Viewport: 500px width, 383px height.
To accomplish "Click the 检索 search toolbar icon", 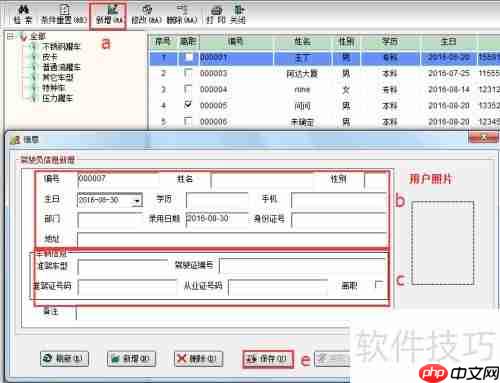I will 23,15.
